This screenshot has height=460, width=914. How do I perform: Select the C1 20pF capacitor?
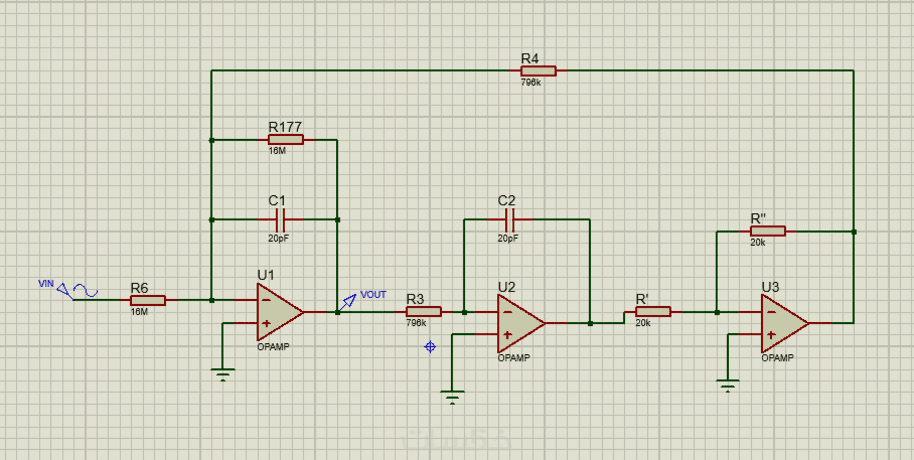pos(280,220)
